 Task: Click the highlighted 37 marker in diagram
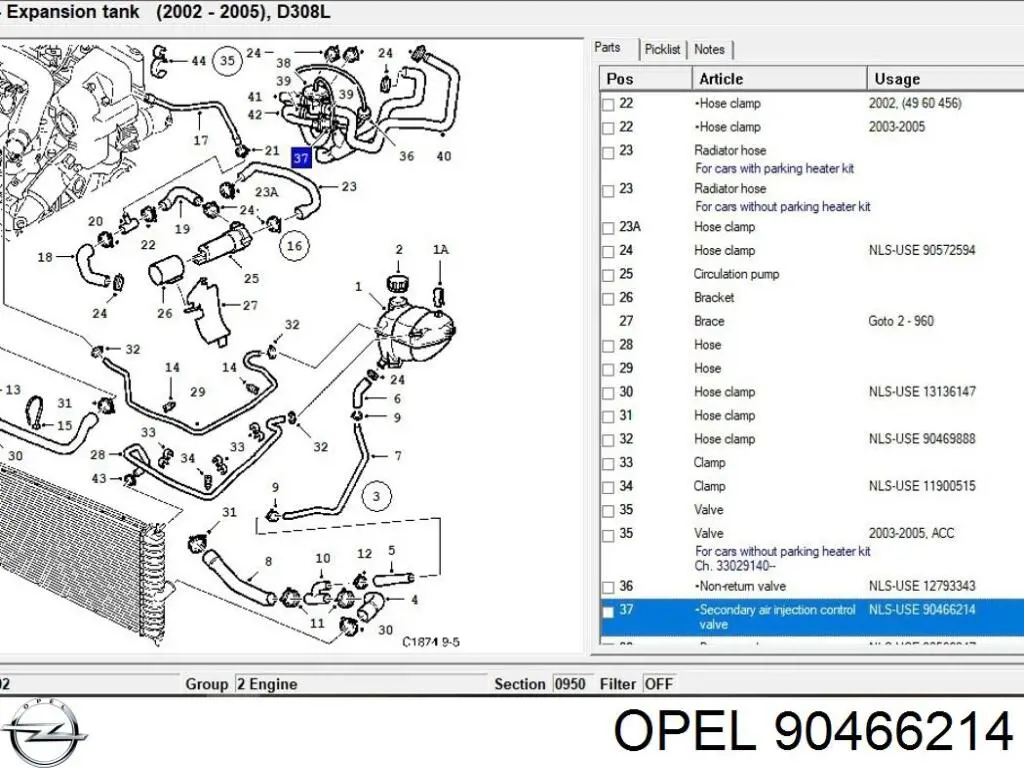[x=301, y=157]
